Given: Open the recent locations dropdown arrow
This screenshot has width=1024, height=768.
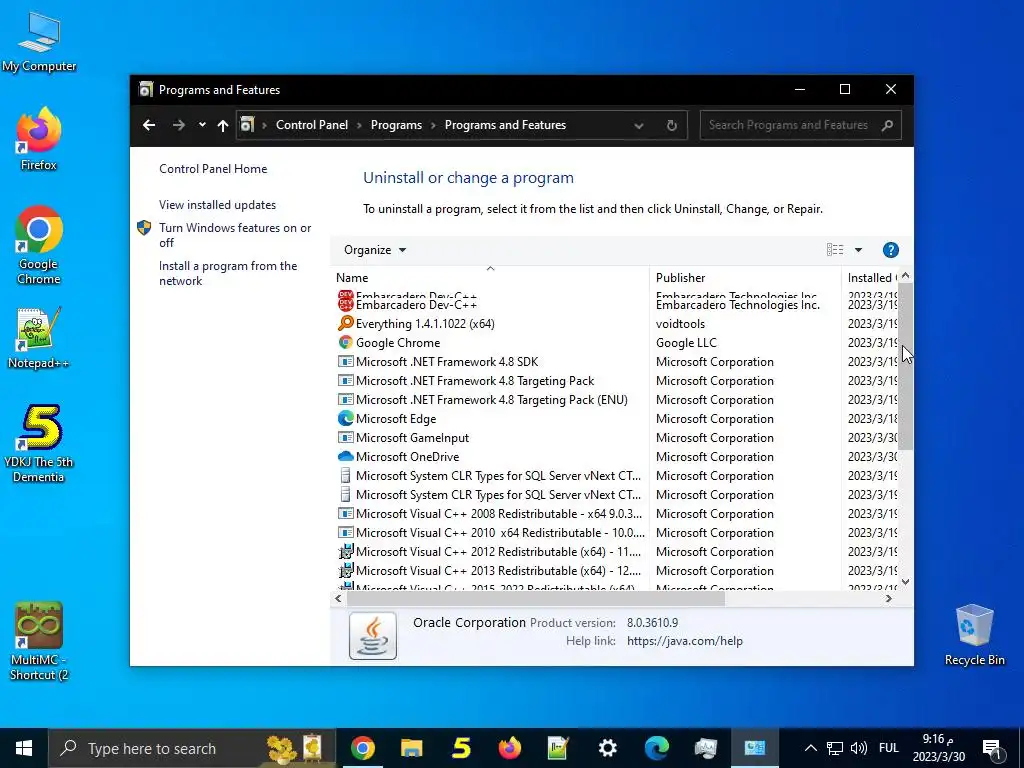Looking at the screenshot, I should [202, 125].
